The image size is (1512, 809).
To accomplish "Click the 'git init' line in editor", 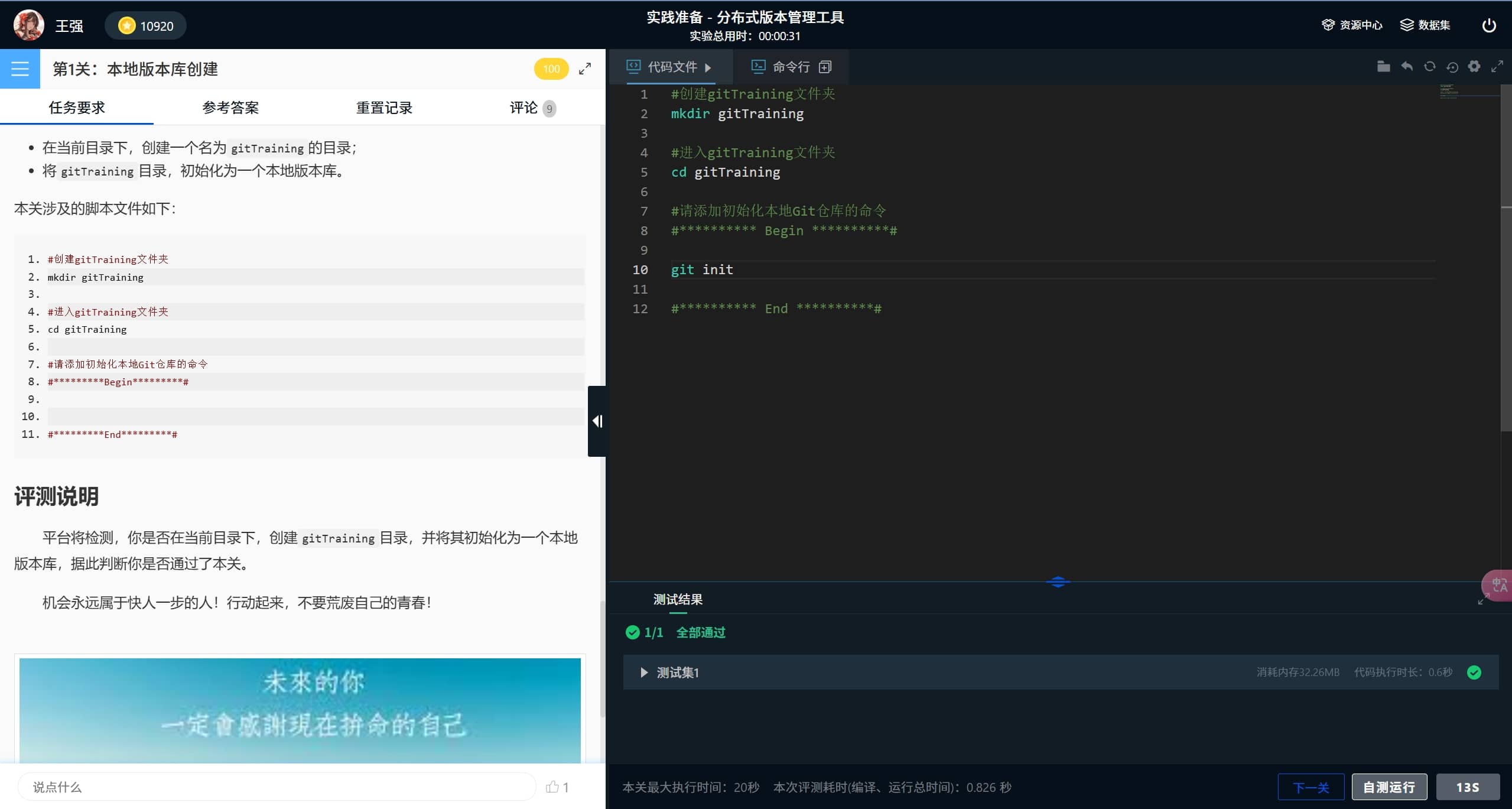I will pyautogui.click(x=702, y=269).
